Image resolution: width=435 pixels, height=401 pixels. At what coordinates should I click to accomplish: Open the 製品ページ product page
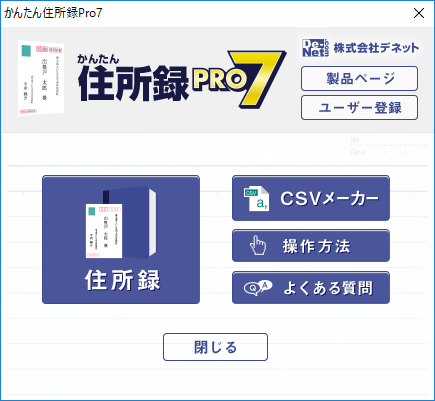(x=359, y=78)
